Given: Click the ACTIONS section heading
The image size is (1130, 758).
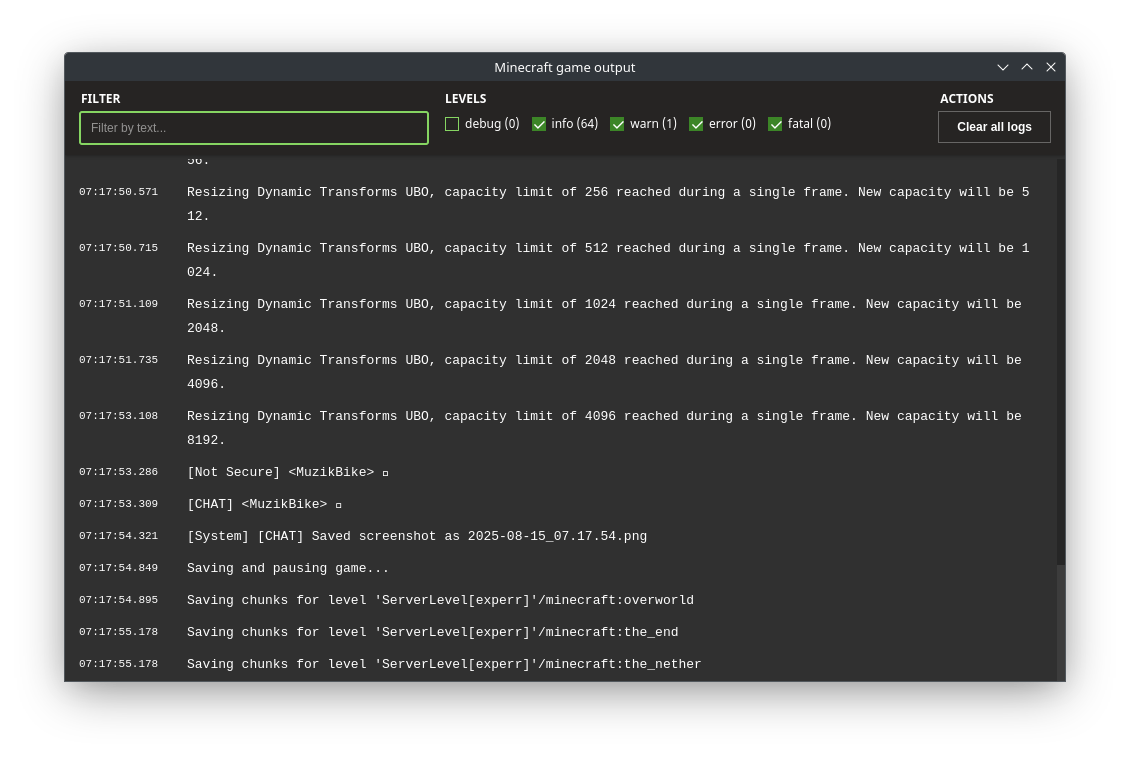Looking at the screenshot, I should pyautogui.click(x=966, y=99).
